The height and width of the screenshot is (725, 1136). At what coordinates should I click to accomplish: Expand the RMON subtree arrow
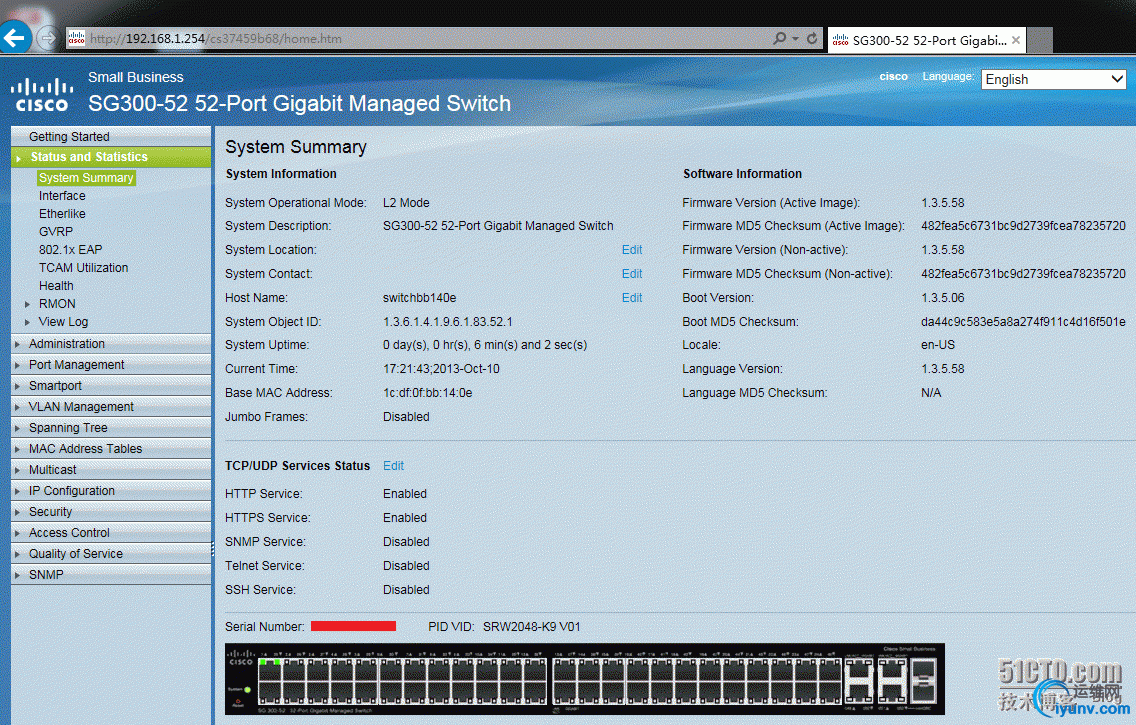tap(28, 304)
